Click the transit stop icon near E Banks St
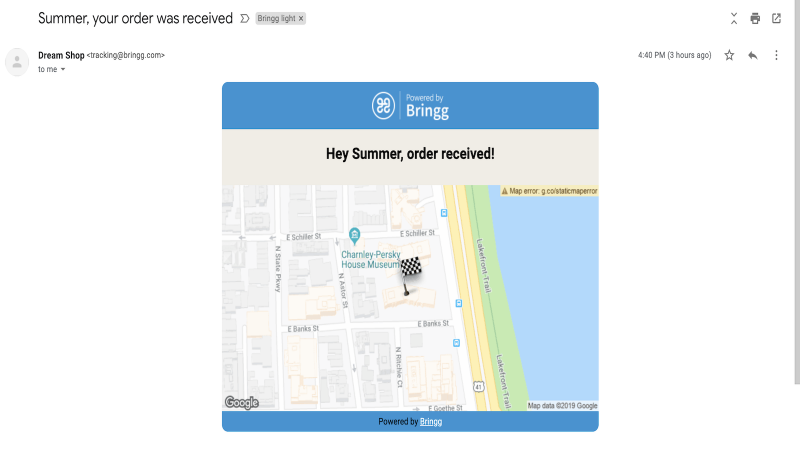This screenshot has height=450, width=800. [458, 303]
